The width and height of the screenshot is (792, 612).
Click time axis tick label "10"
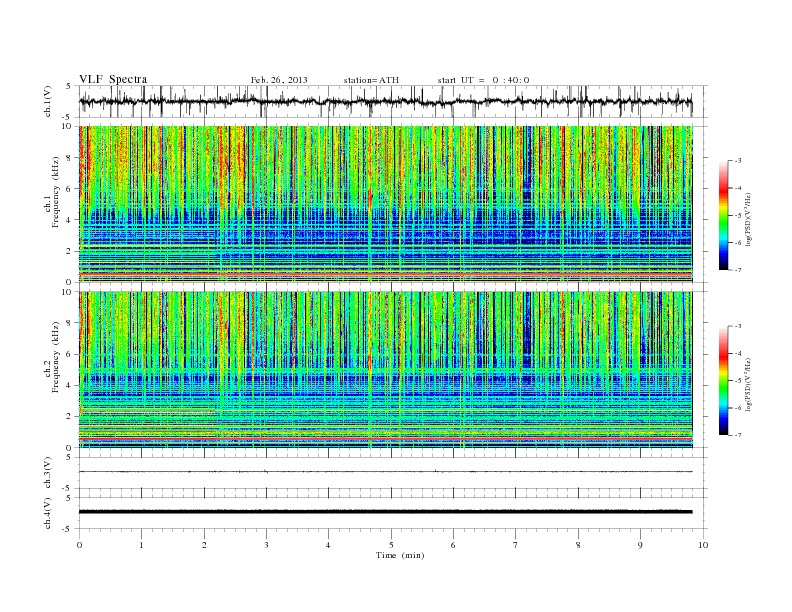(703, 545)
